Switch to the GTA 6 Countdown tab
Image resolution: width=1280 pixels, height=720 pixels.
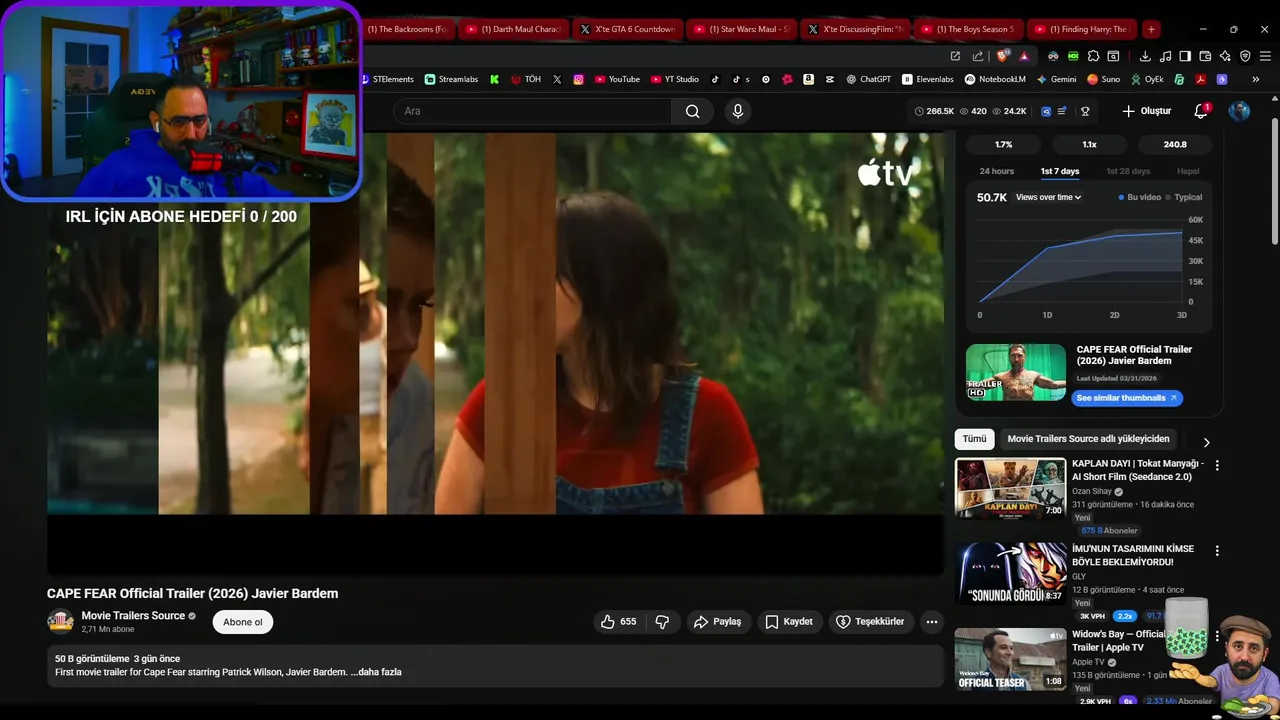coord(628,29)
